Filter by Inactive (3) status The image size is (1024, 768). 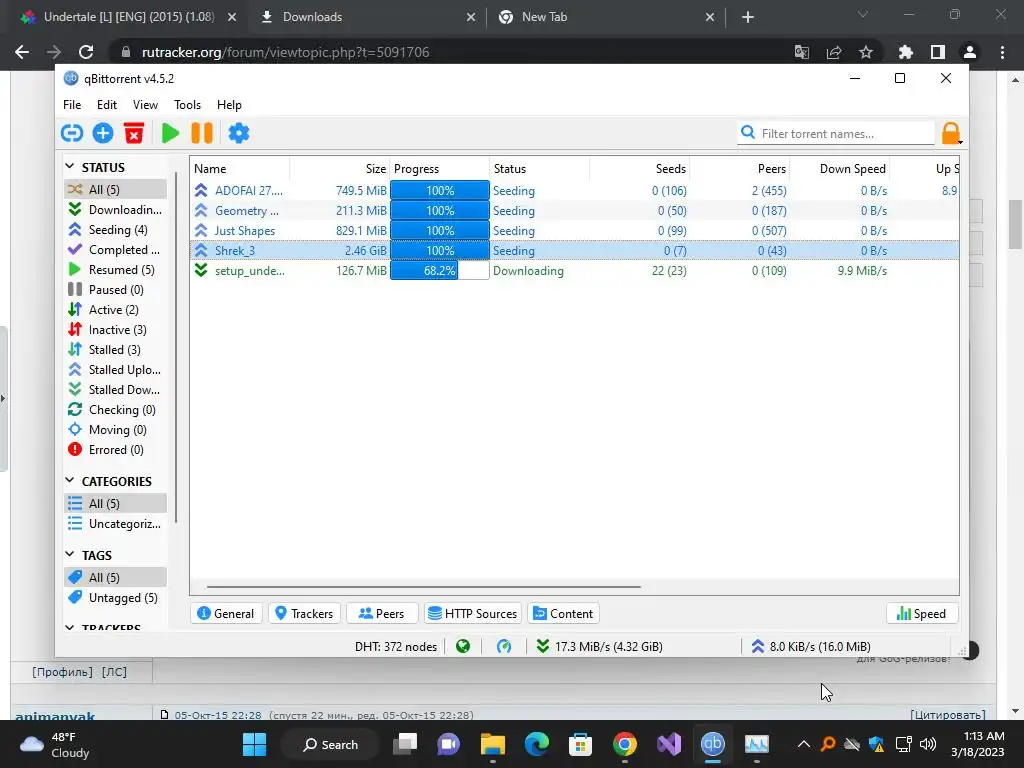coord(115,330)
